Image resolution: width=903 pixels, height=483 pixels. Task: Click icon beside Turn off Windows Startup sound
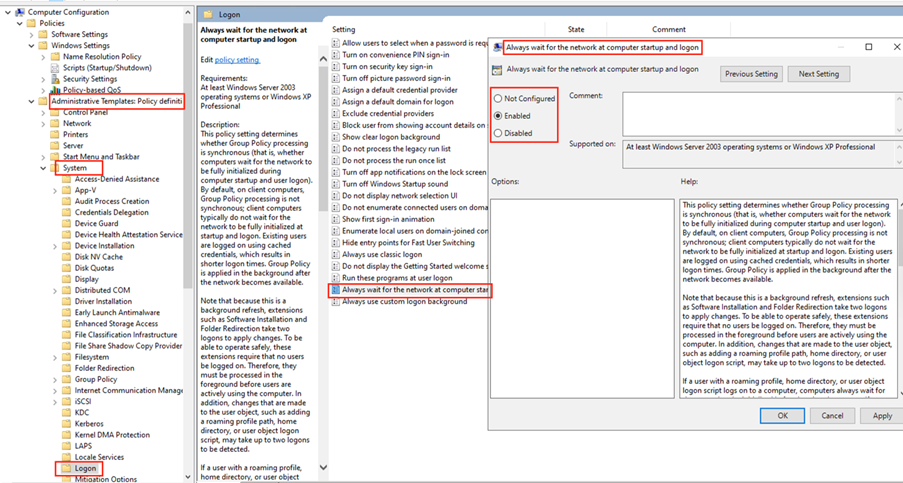click(x=337, y=184)
